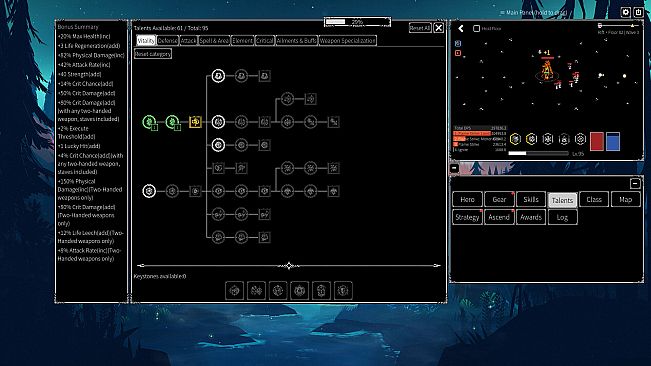The width and height of the screenshot is (651, 366).
Task: Click the Total DPS row
Action: (480, 128)
